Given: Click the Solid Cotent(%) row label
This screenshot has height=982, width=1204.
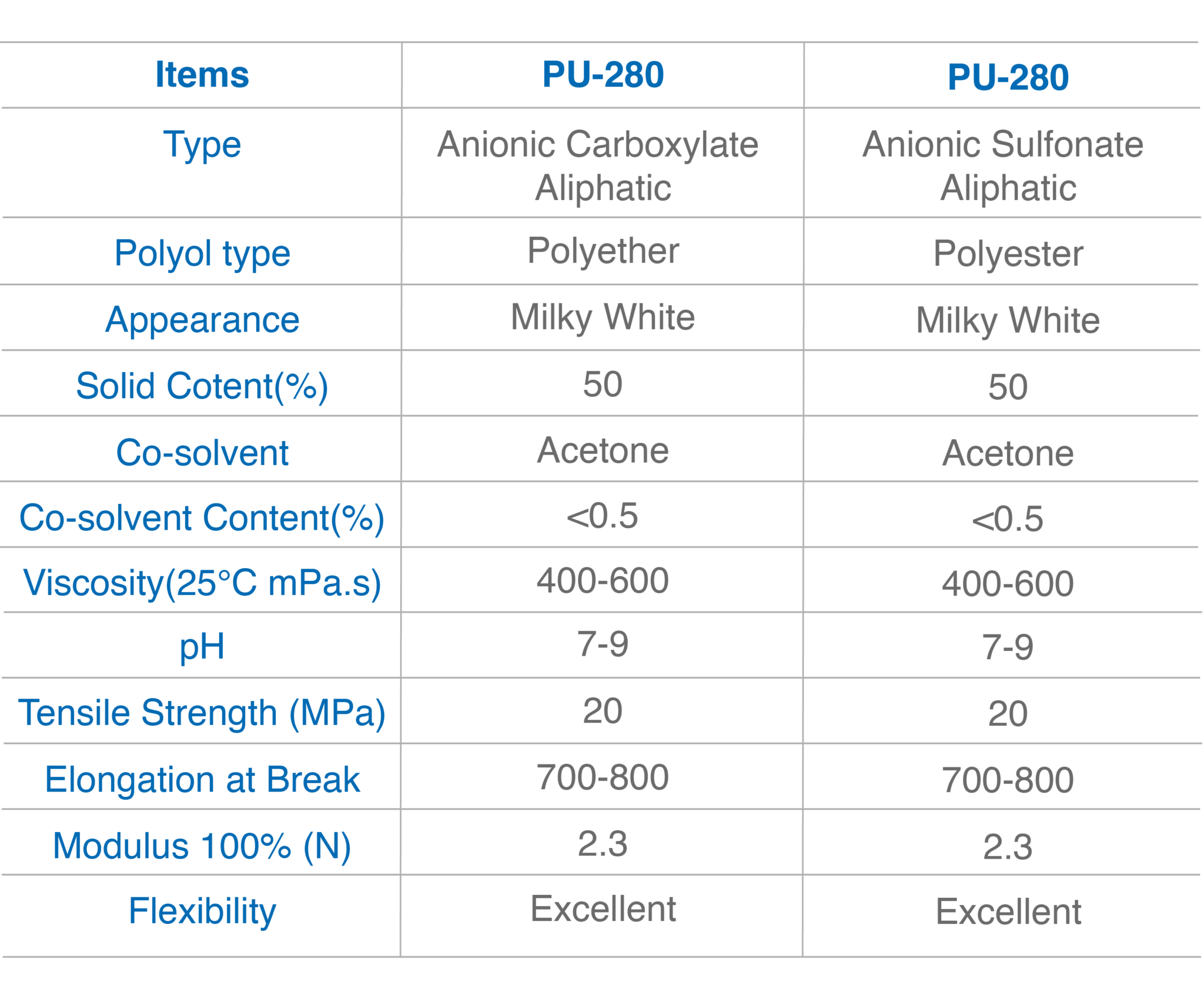Looking at the screenshot, I should pyautogui.click(x=202, y=386).
